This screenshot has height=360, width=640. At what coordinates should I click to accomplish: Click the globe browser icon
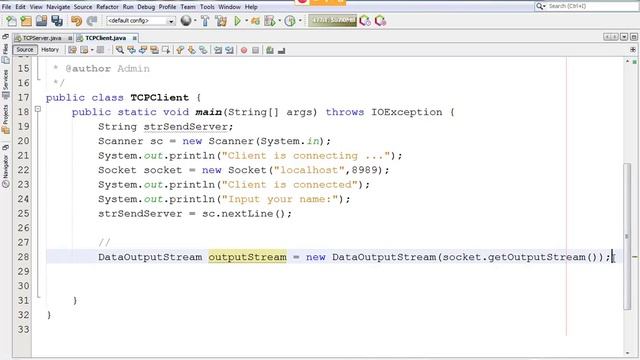(186, 20)
